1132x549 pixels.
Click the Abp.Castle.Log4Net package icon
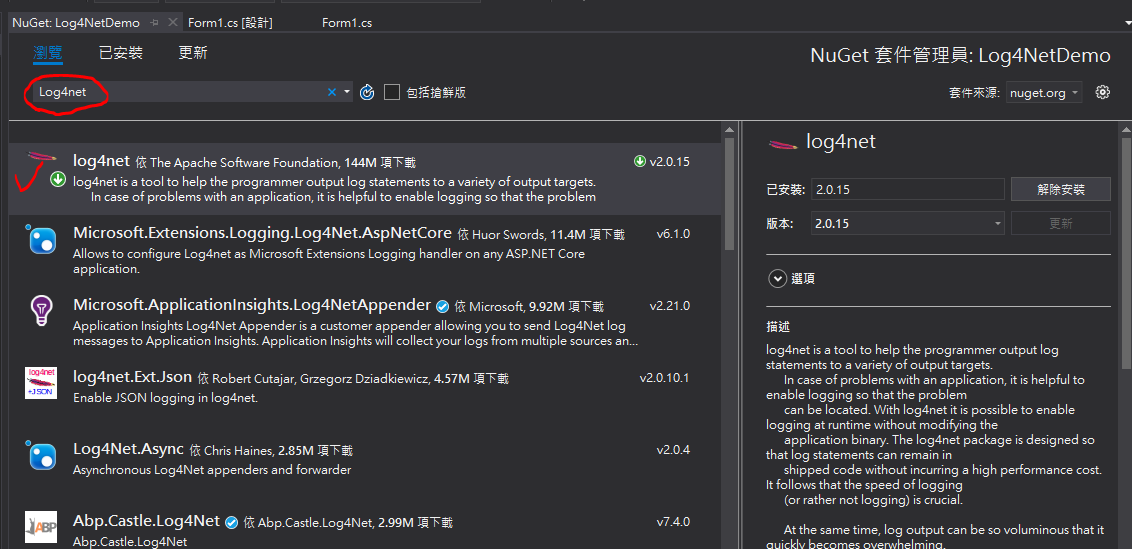(41, 526)
